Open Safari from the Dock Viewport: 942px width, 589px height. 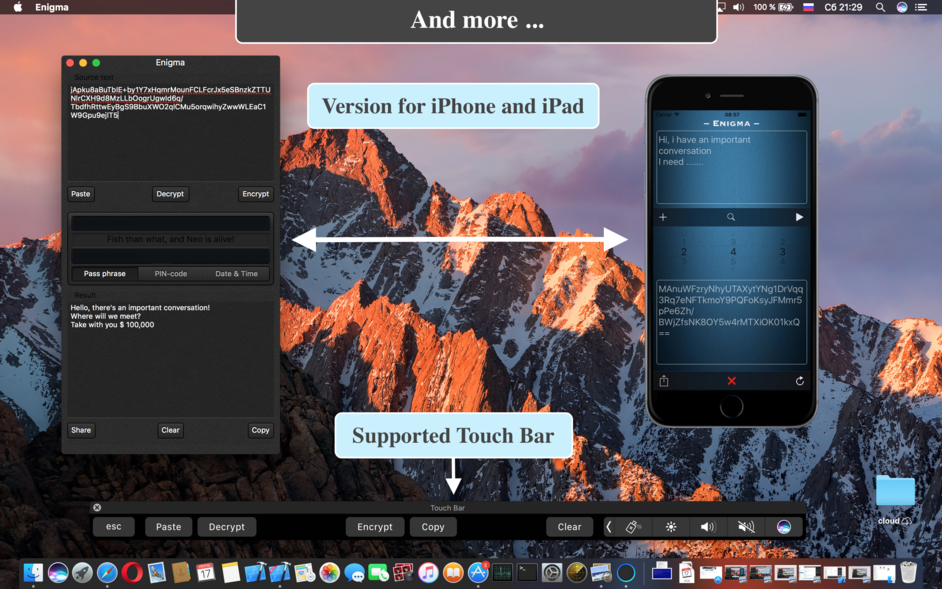(x=107, y=573)
